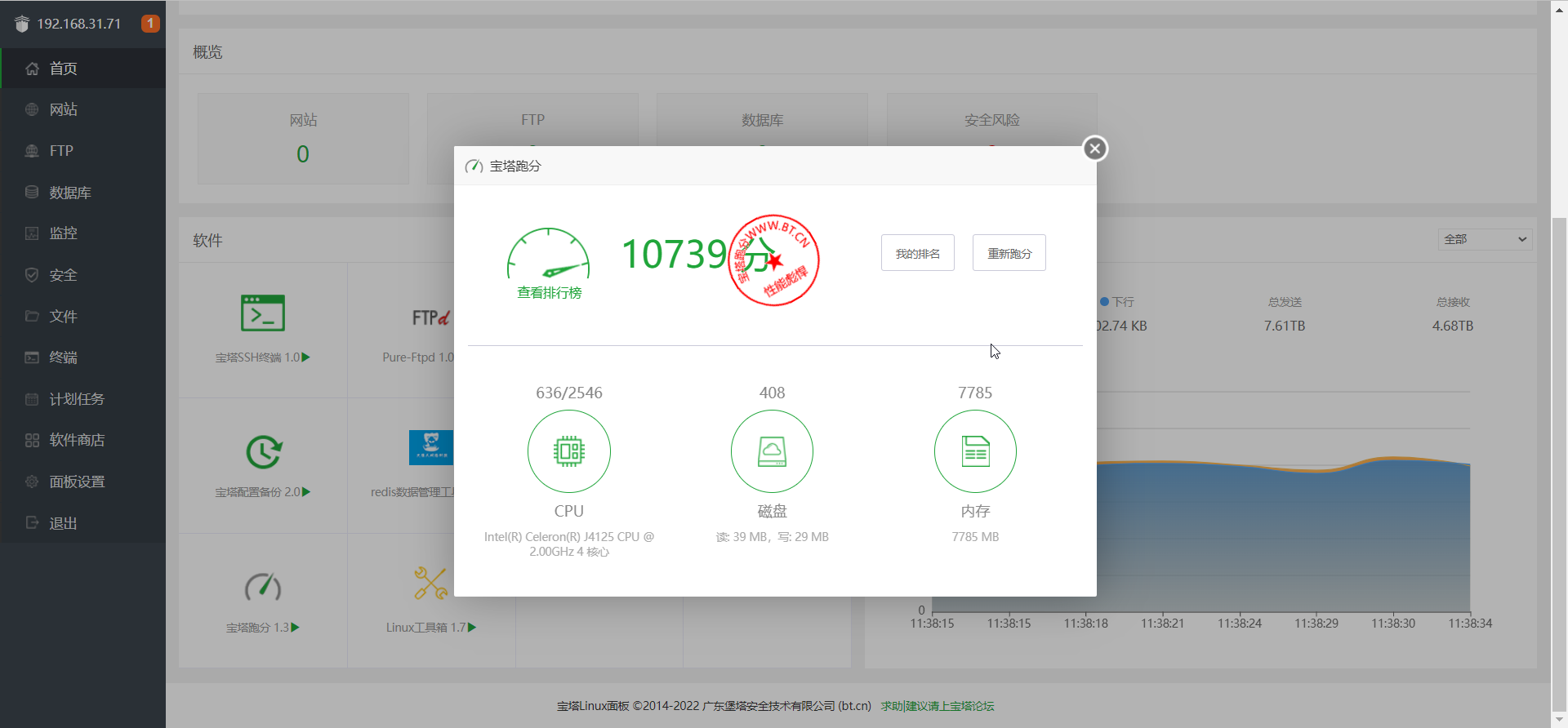Click the terminal icon beside 终端

(32, 357)
